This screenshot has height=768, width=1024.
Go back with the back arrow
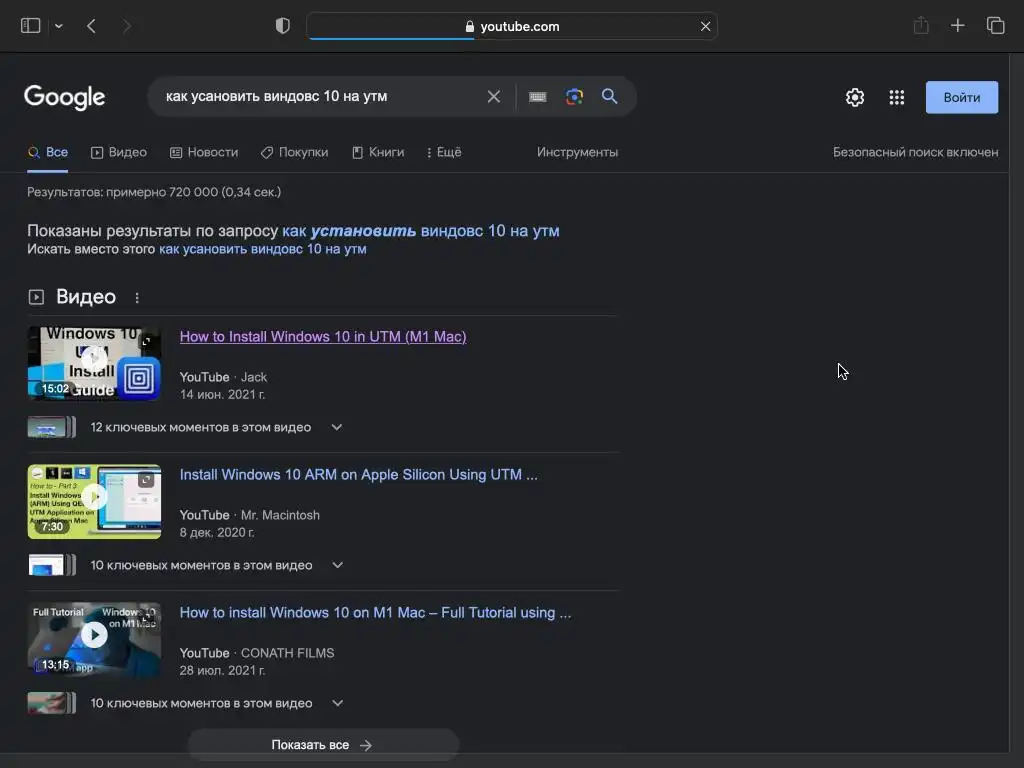pyautogui.click(x=91, y=26)
